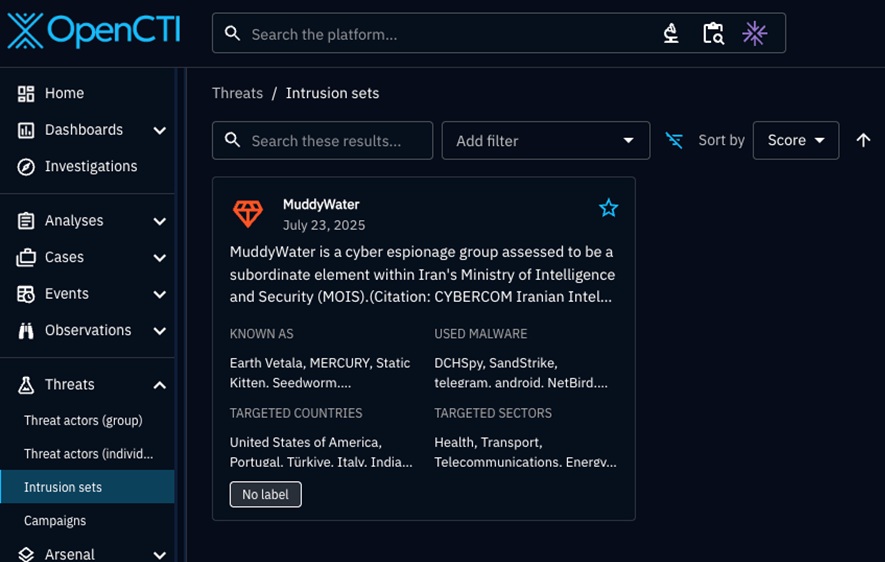
Task: Click the MuddyWater description text
Action: click(x=422, y=274)
